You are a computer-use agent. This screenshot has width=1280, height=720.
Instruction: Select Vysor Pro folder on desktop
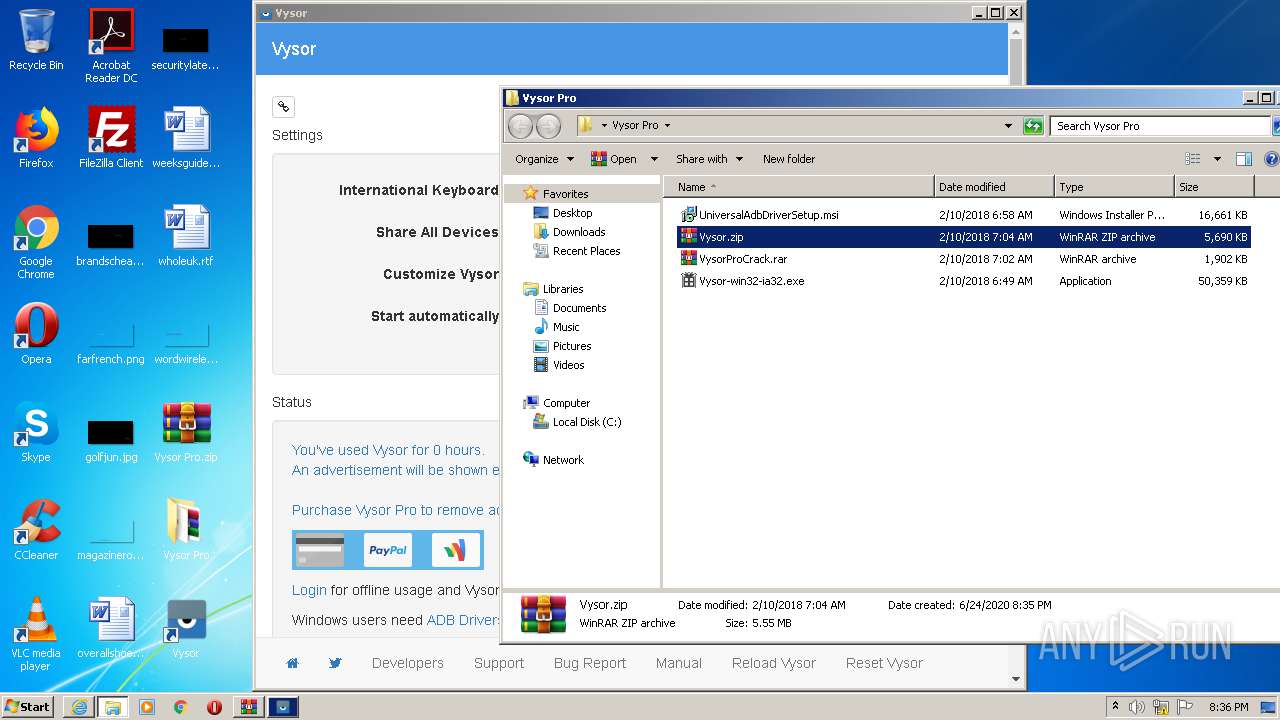(186, 530)
